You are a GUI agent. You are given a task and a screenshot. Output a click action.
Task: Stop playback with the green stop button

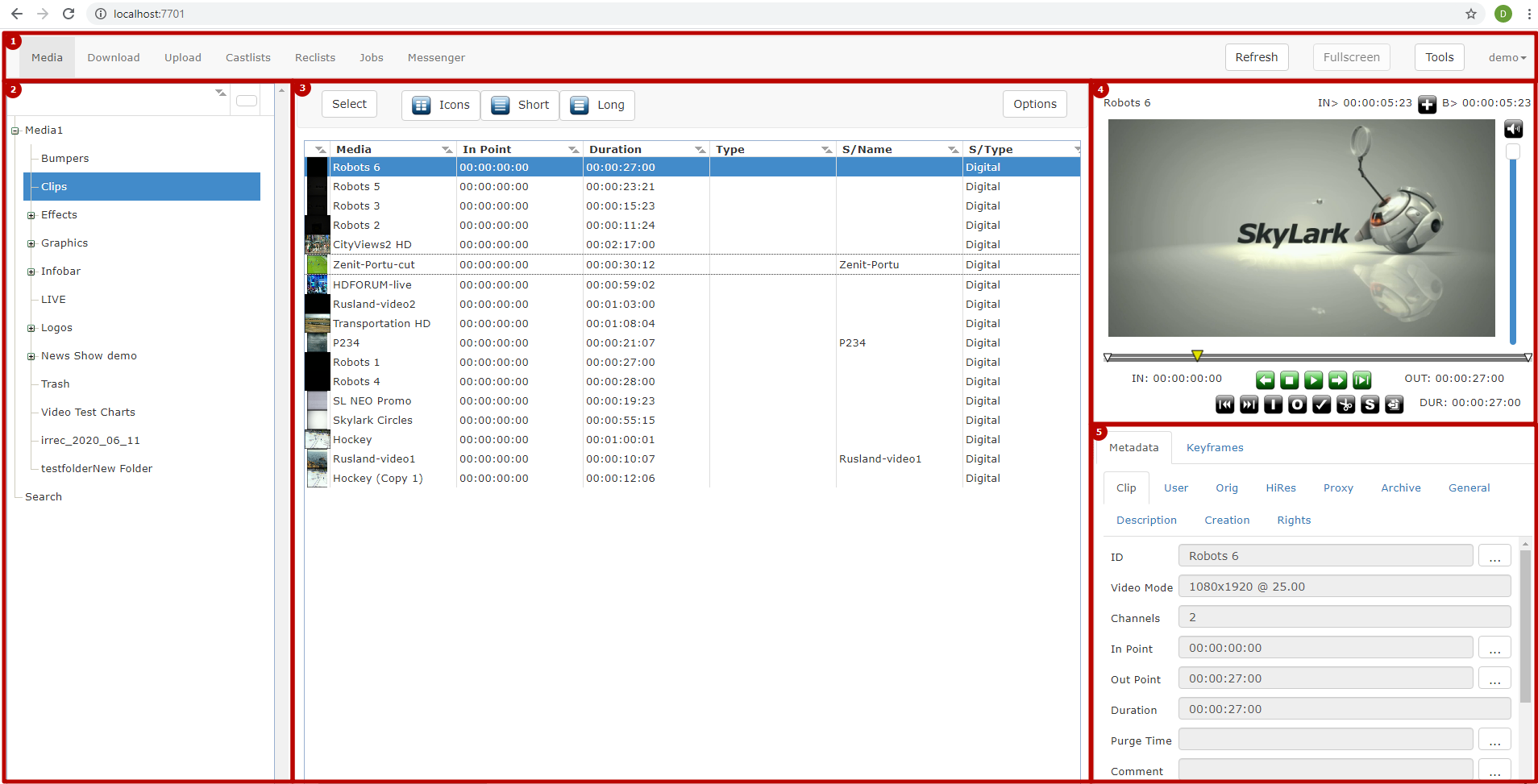1289,380
